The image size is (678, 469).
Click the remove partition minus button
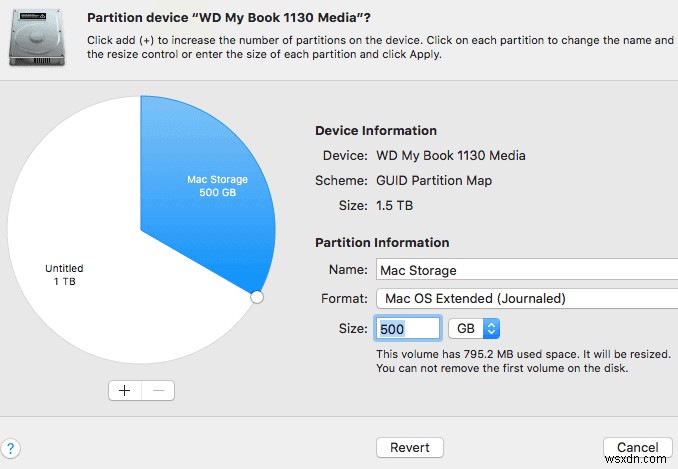click(159, 391)
